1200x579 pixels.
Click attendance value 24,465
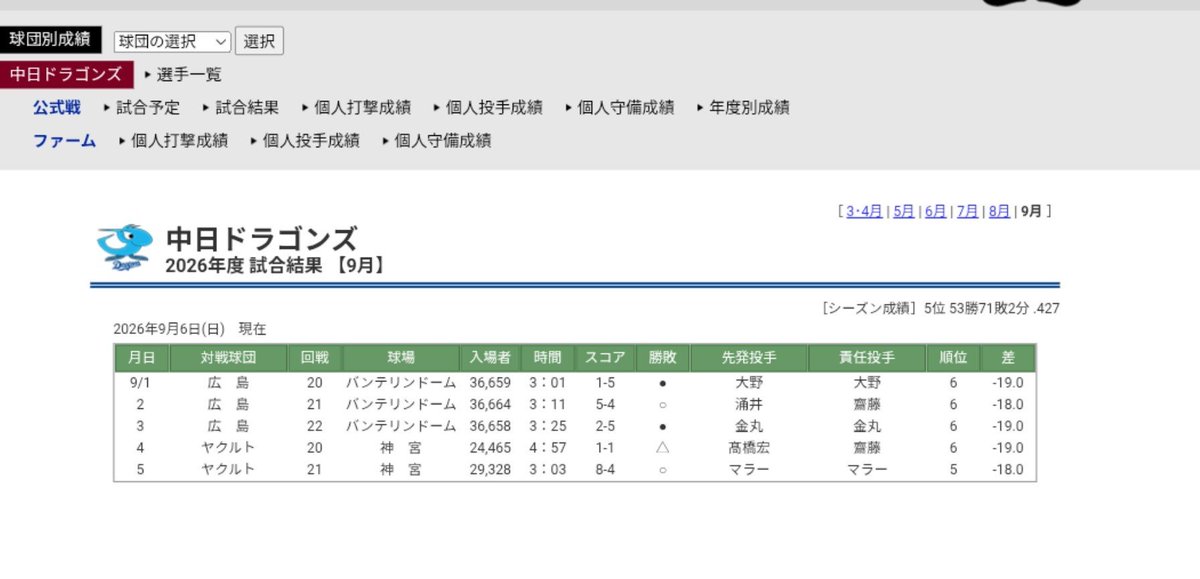(490, 448)
